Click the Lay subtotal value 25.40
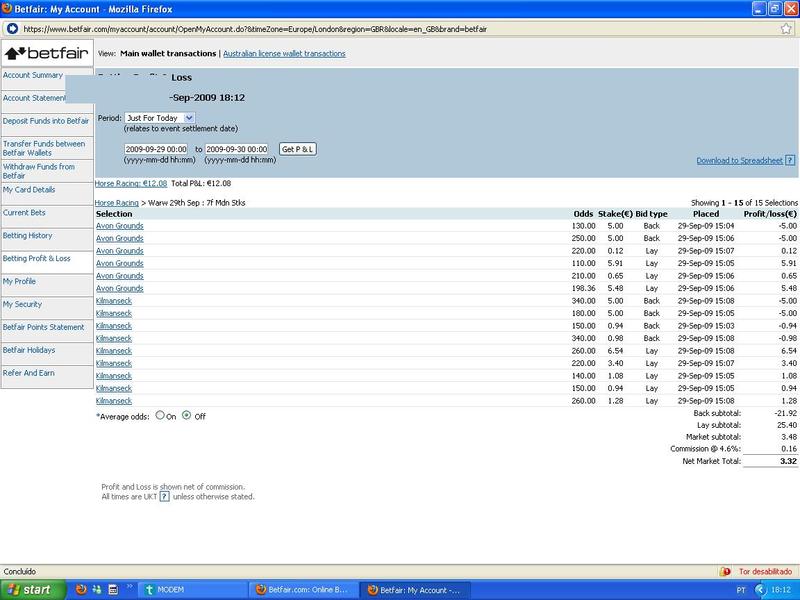This screenshot has width=800, height=600. 787,425
